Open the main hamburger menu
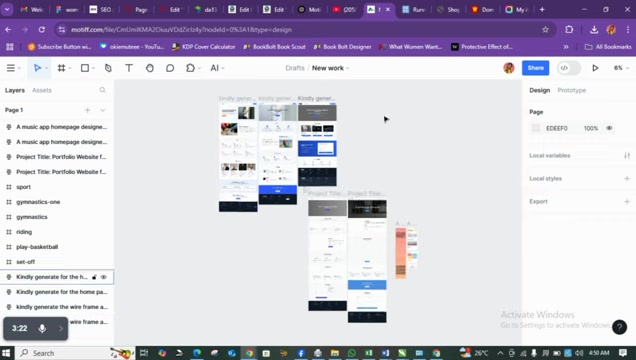Image resolution: width=636 pixels, height=360 pixels. point(11,68)
